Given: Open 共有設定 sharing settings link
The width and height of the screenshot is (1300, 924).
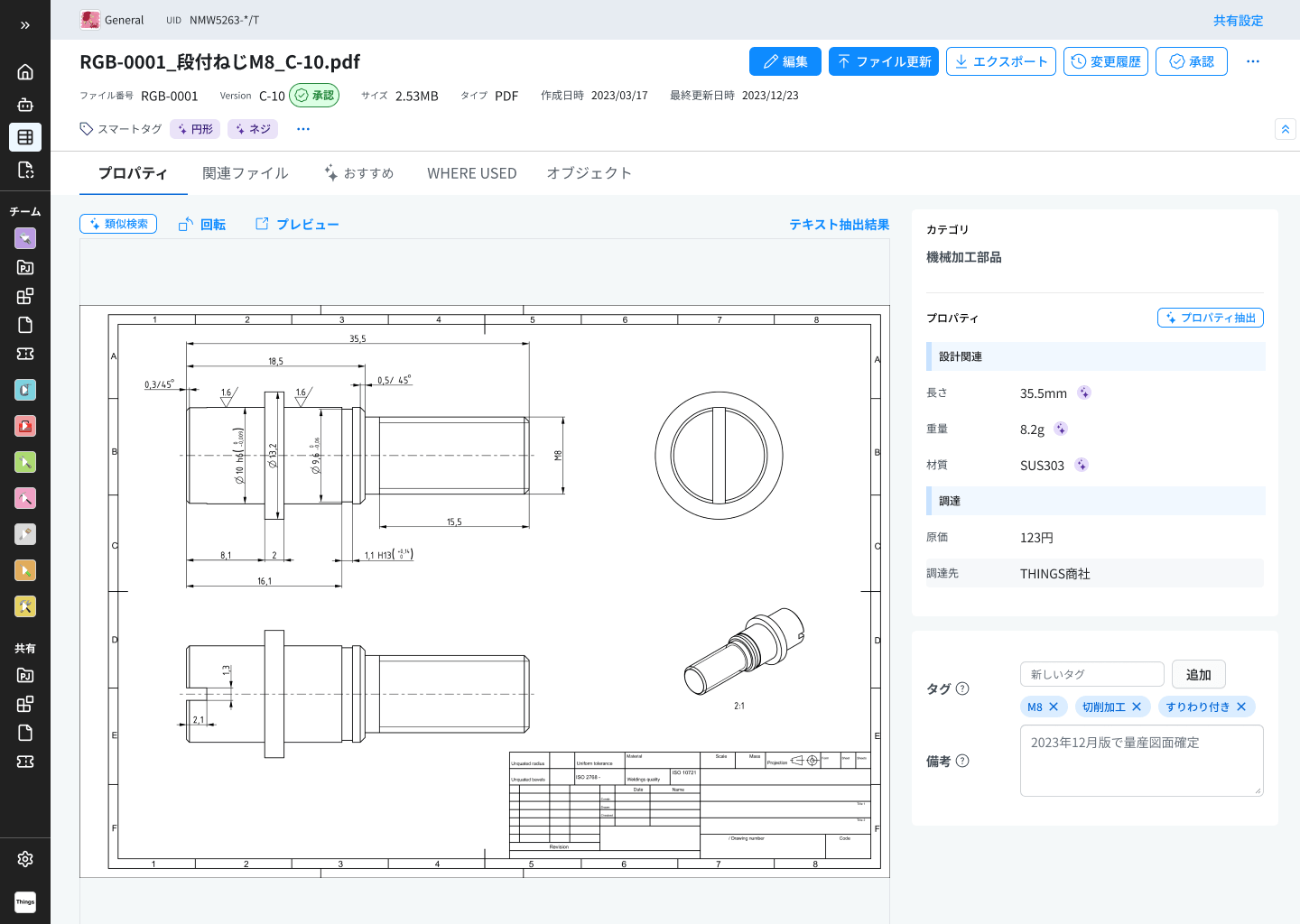Looking at the screenshot, I should coord(1238,21).
